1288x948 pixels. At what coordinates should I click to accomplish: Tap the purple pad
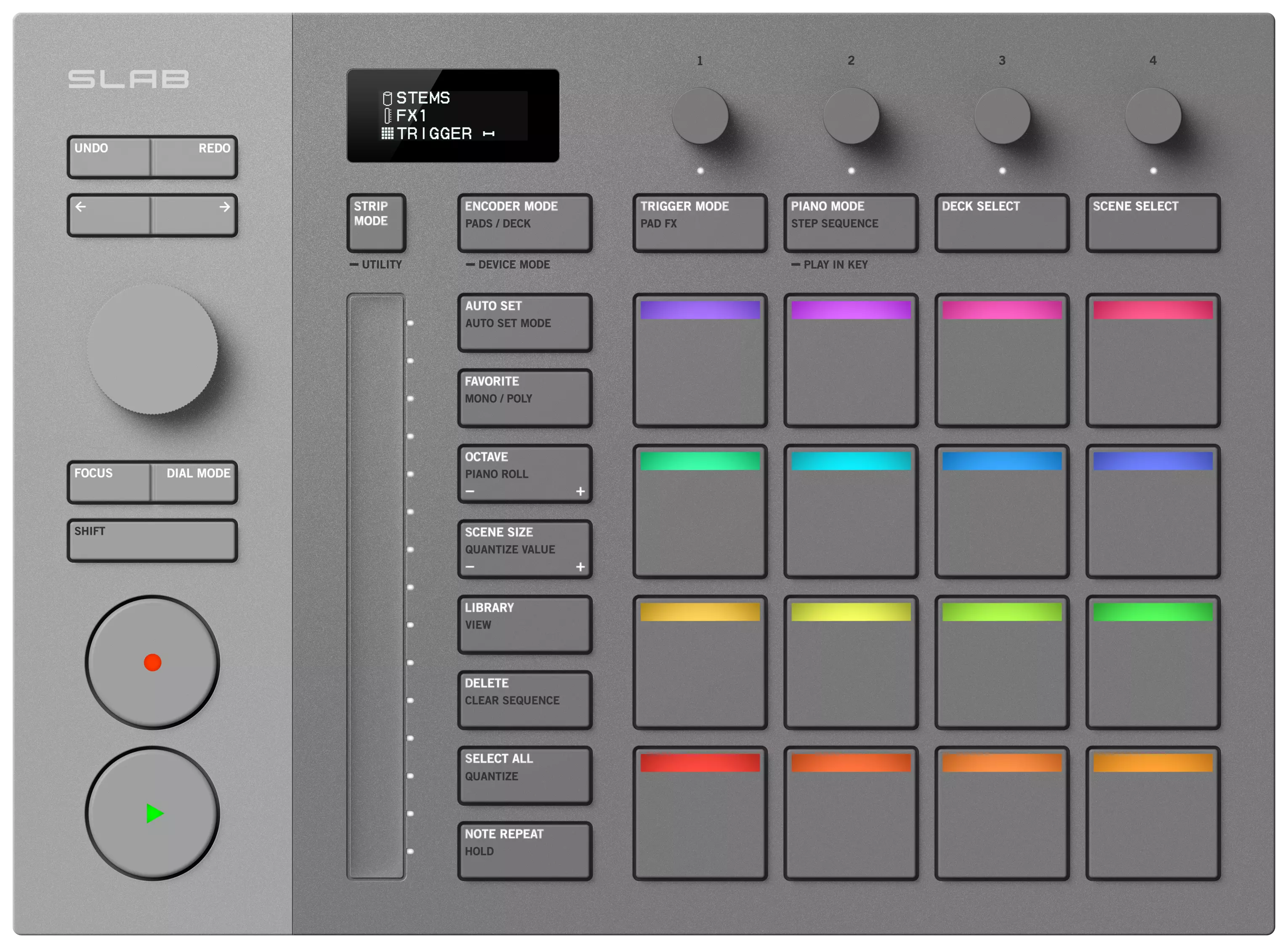pyautogui.click(x=700, y=360)
